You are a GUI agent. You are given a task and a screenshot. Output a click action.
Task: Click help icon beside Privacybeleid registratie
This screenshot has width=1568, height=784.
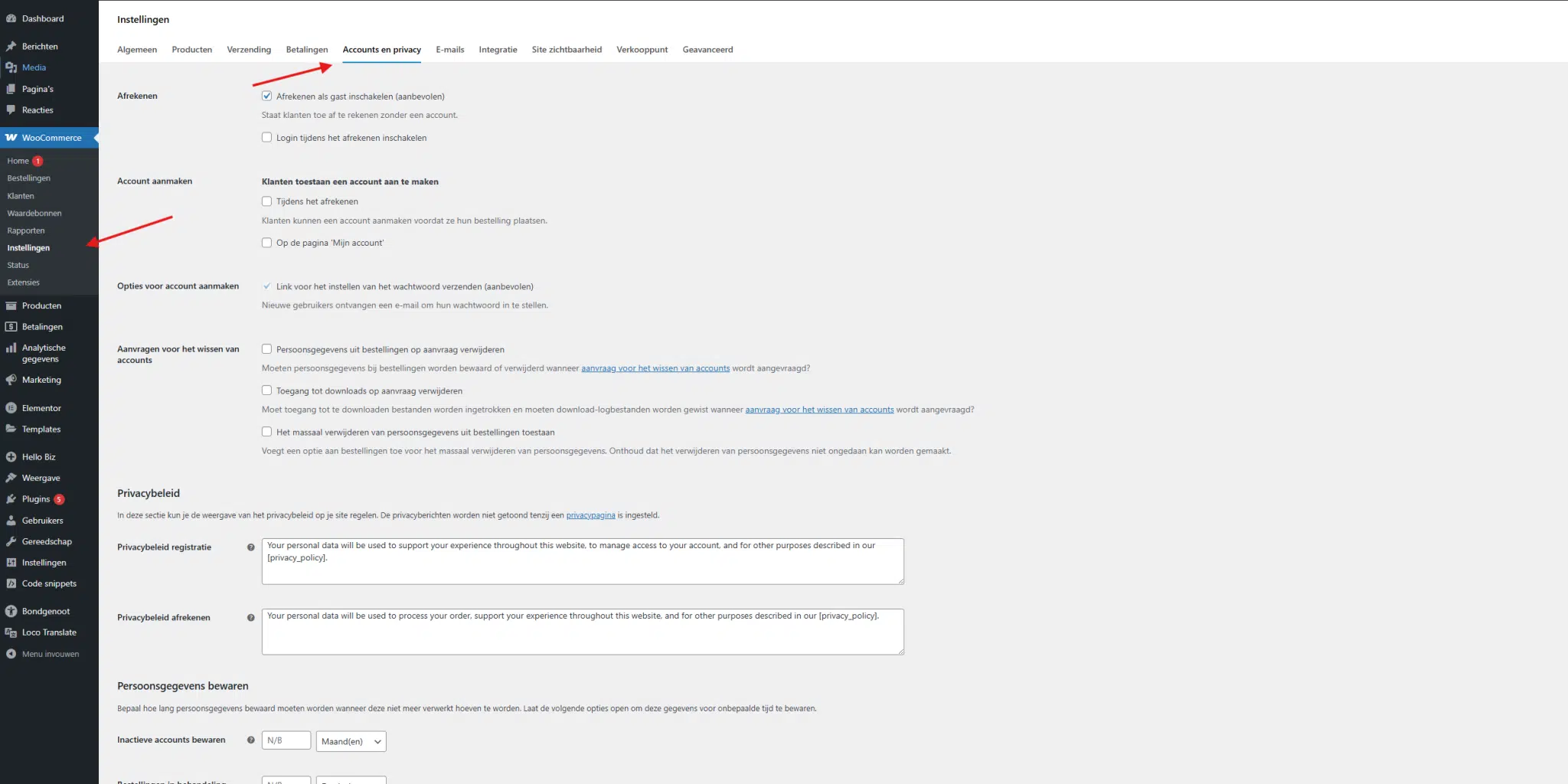pos(250,547)
